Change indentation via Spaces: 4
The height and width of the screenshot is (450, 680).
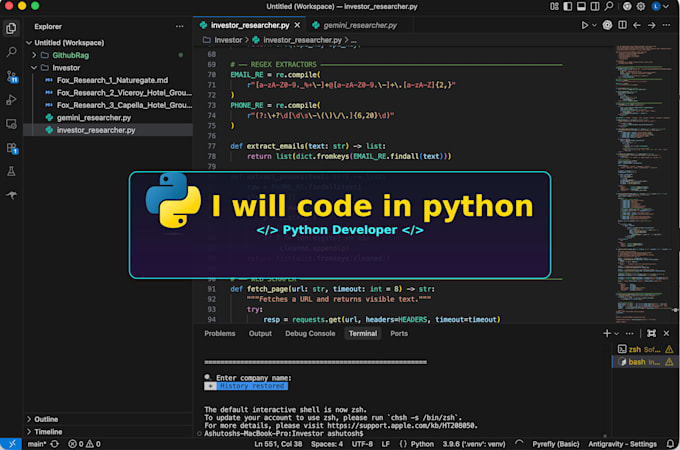click(327, 444)
